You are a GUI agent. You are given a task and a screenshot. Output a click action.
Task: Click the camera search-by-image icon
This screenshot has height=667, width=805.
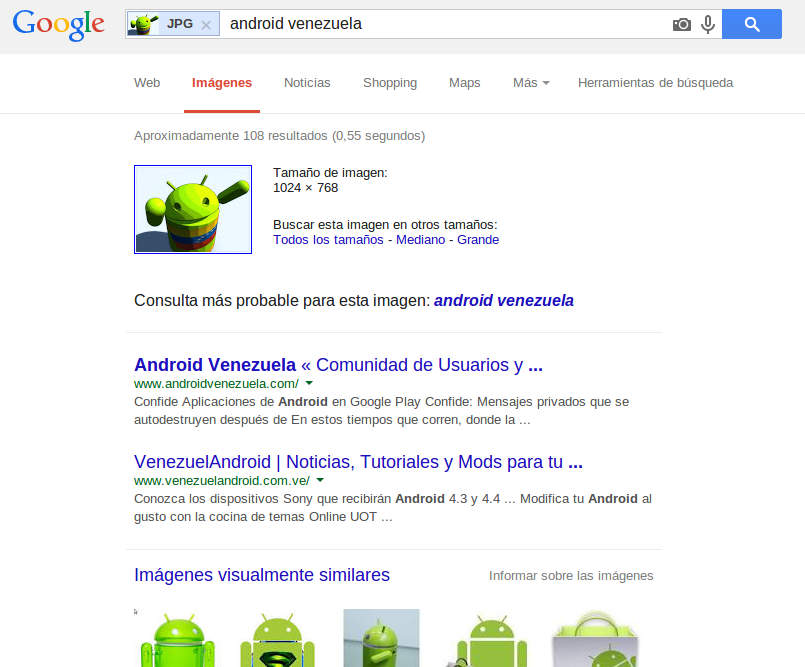pos(681,24)
